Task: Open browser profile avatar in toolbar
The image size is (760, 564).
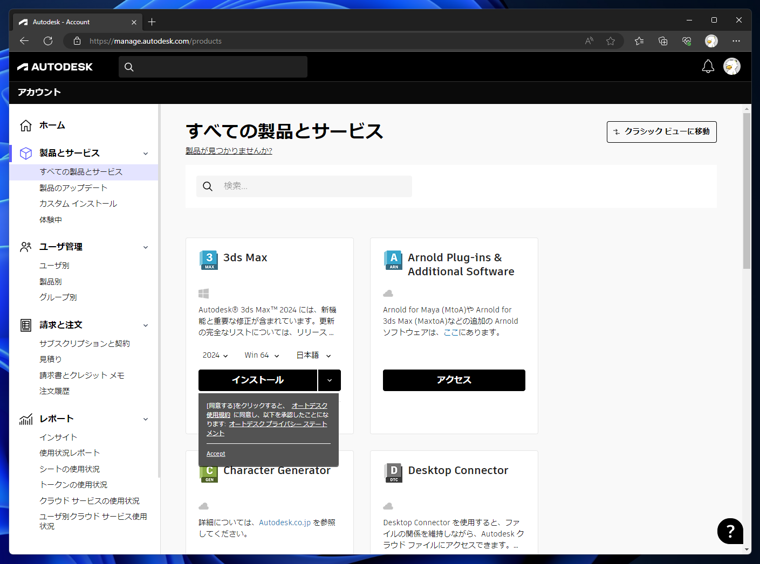Action: pyautogui.click(x=711, y=41)
